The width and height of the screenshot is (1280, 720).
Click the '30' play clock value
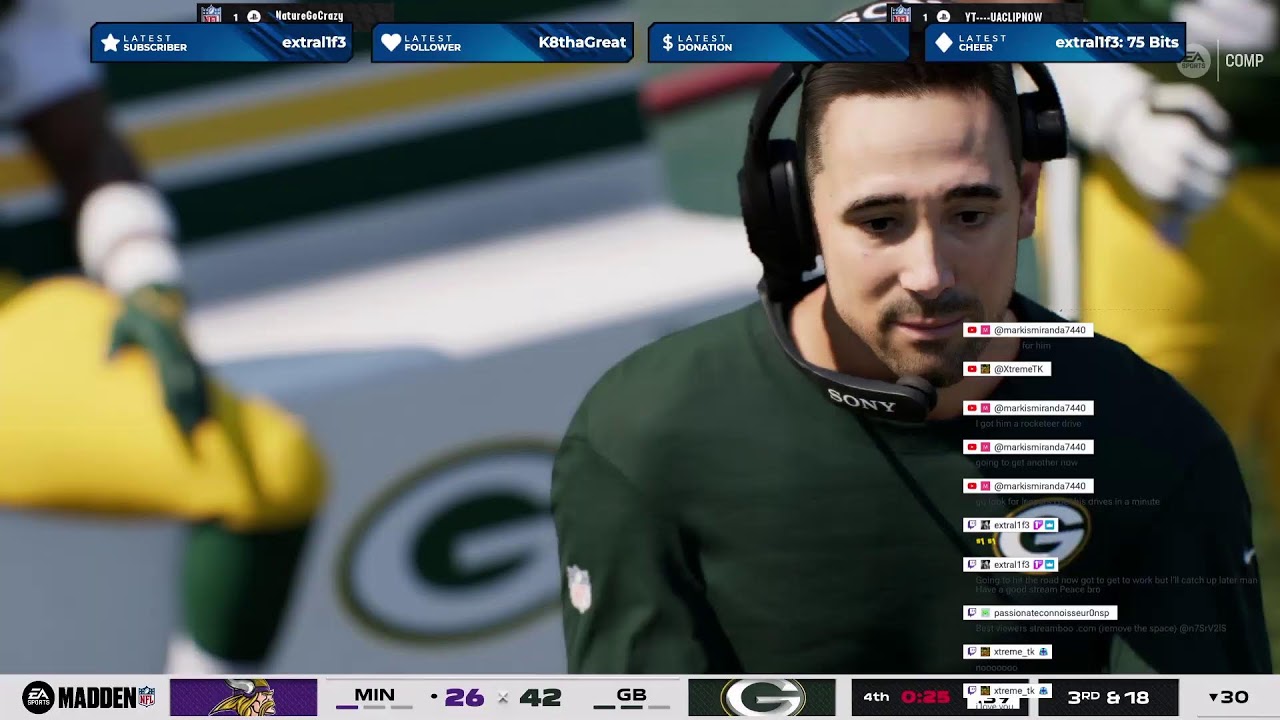pos(1235,698)
